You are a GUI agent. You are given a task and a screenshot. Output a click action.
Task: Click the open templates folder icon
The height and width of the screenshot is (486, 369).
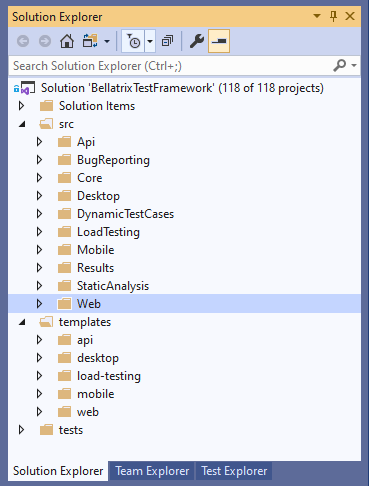point(46,322)
